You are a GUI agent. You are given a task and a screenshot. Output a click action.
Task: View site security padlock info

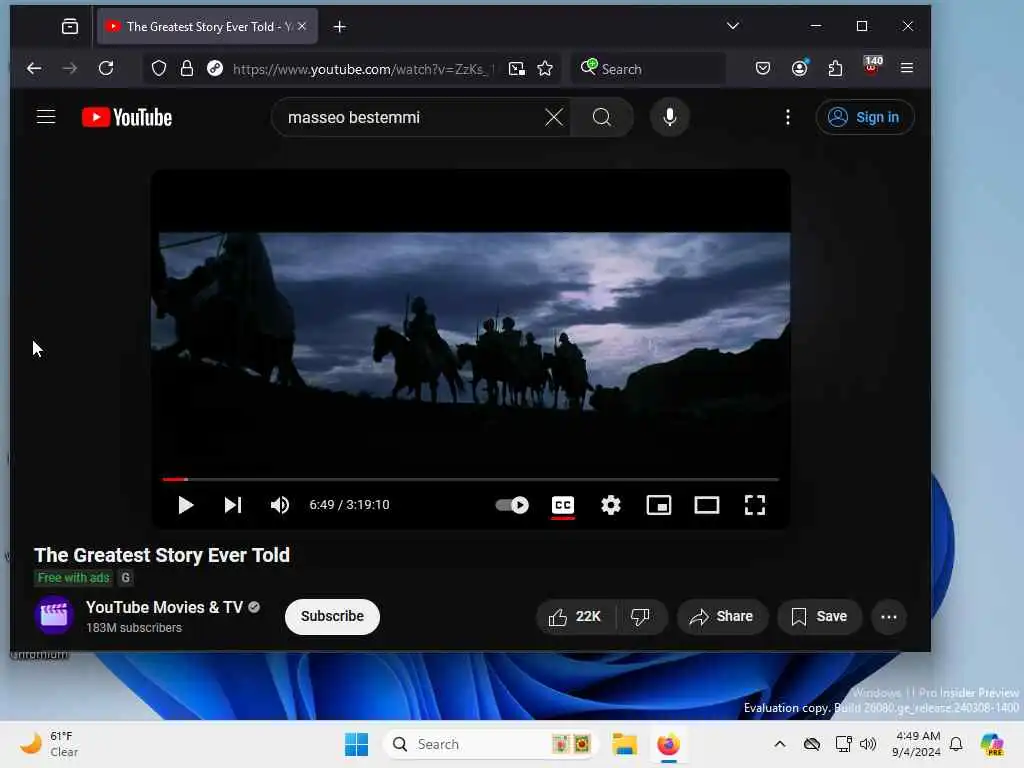pos(187,69)
